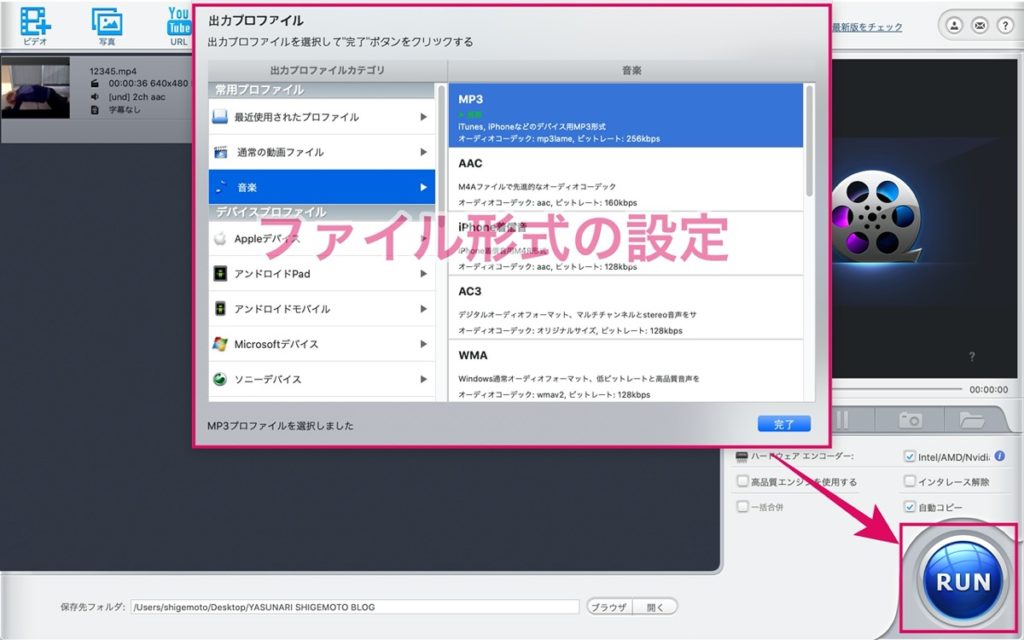Click the ソニーデバイス logo icon
Viewport: 1024px width, 640px height.
[x=220, y=379]
